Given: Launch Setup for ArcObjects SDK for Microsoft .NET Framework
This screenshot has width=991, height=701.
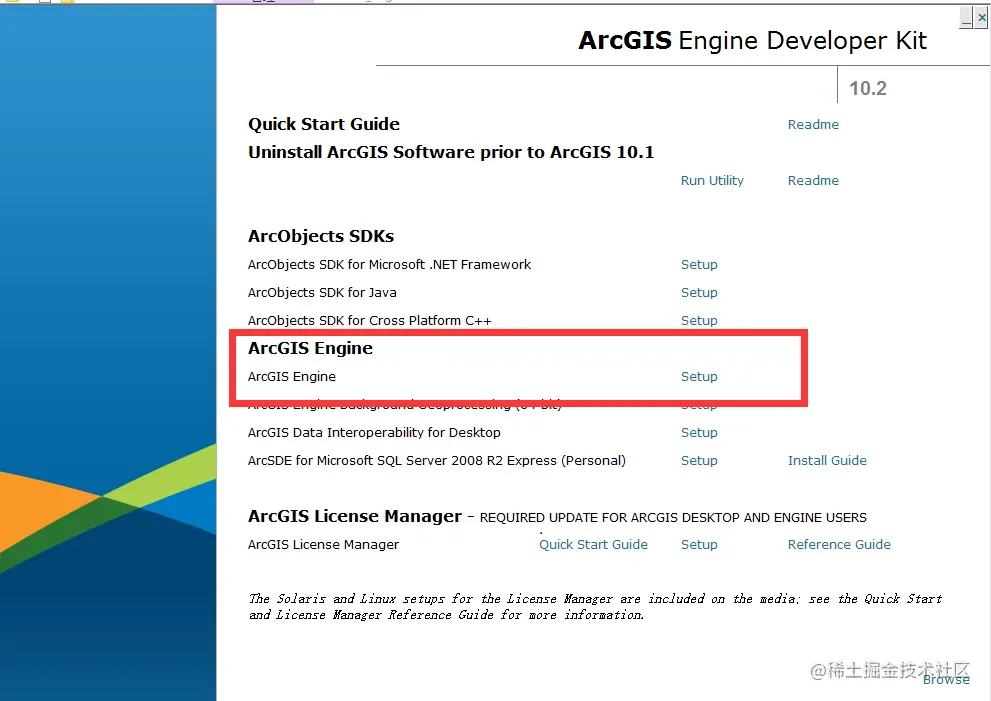Looking at the screenshot, I should pyautogui.click(x=699, y=264).
